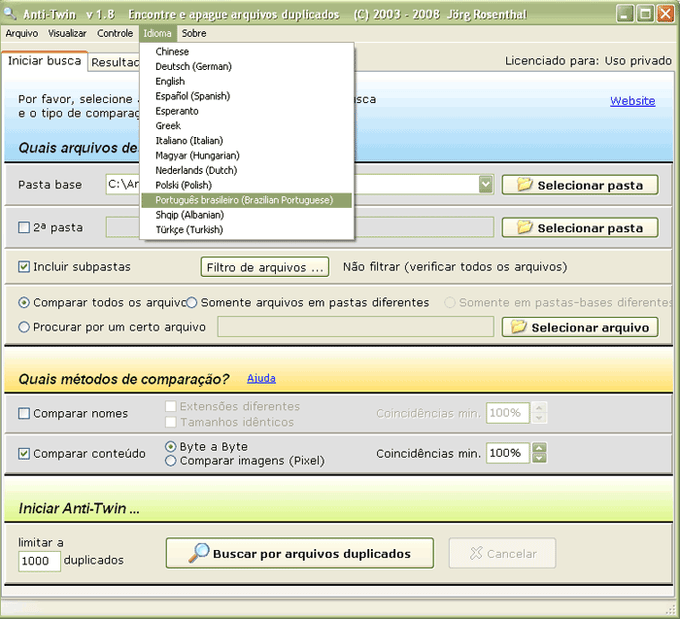Choose Polski (Polish) language
Screen dimensions: 680x619
point(246,185)
